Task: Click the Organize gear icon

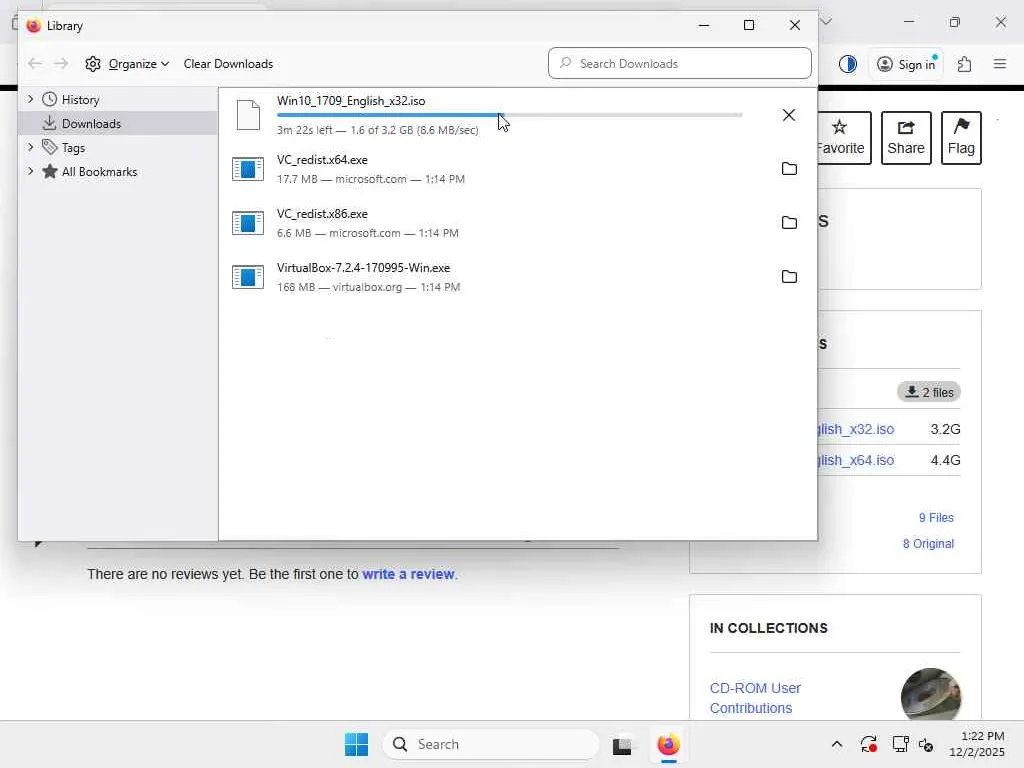Action: (93, 63)
